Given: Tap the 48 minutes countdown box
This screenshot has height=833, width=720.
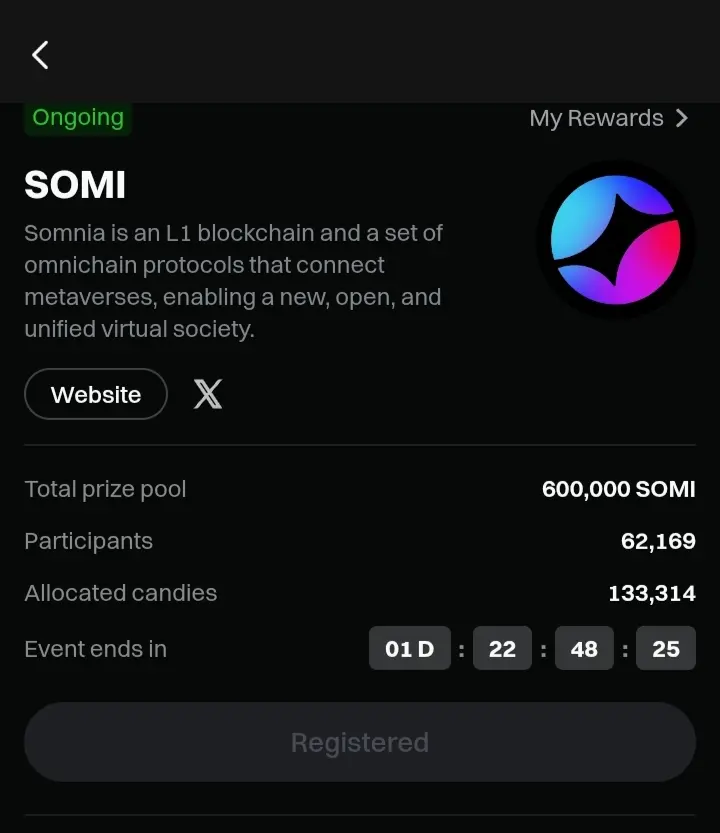Looking at the screenshot, I should [x=584, y=648].
